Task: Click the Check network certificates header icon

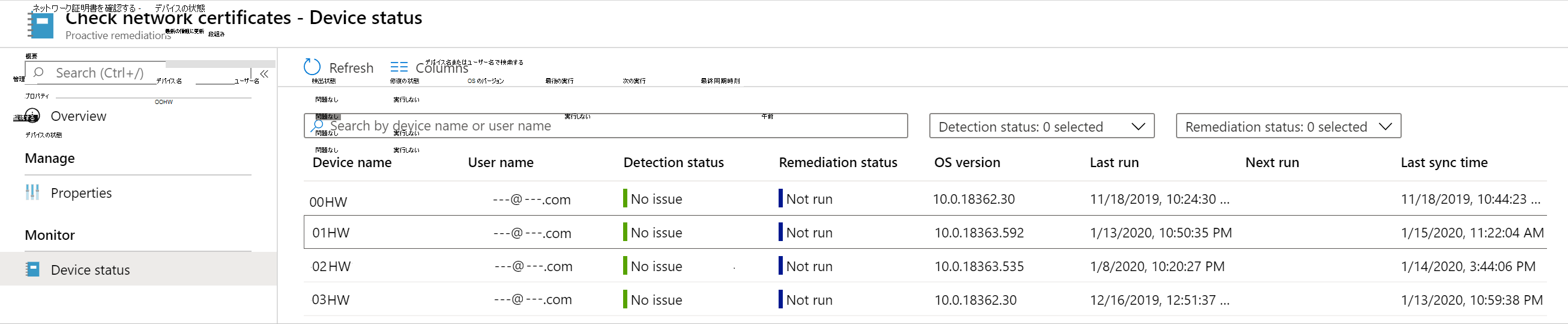Action: (x=41, y=25)
